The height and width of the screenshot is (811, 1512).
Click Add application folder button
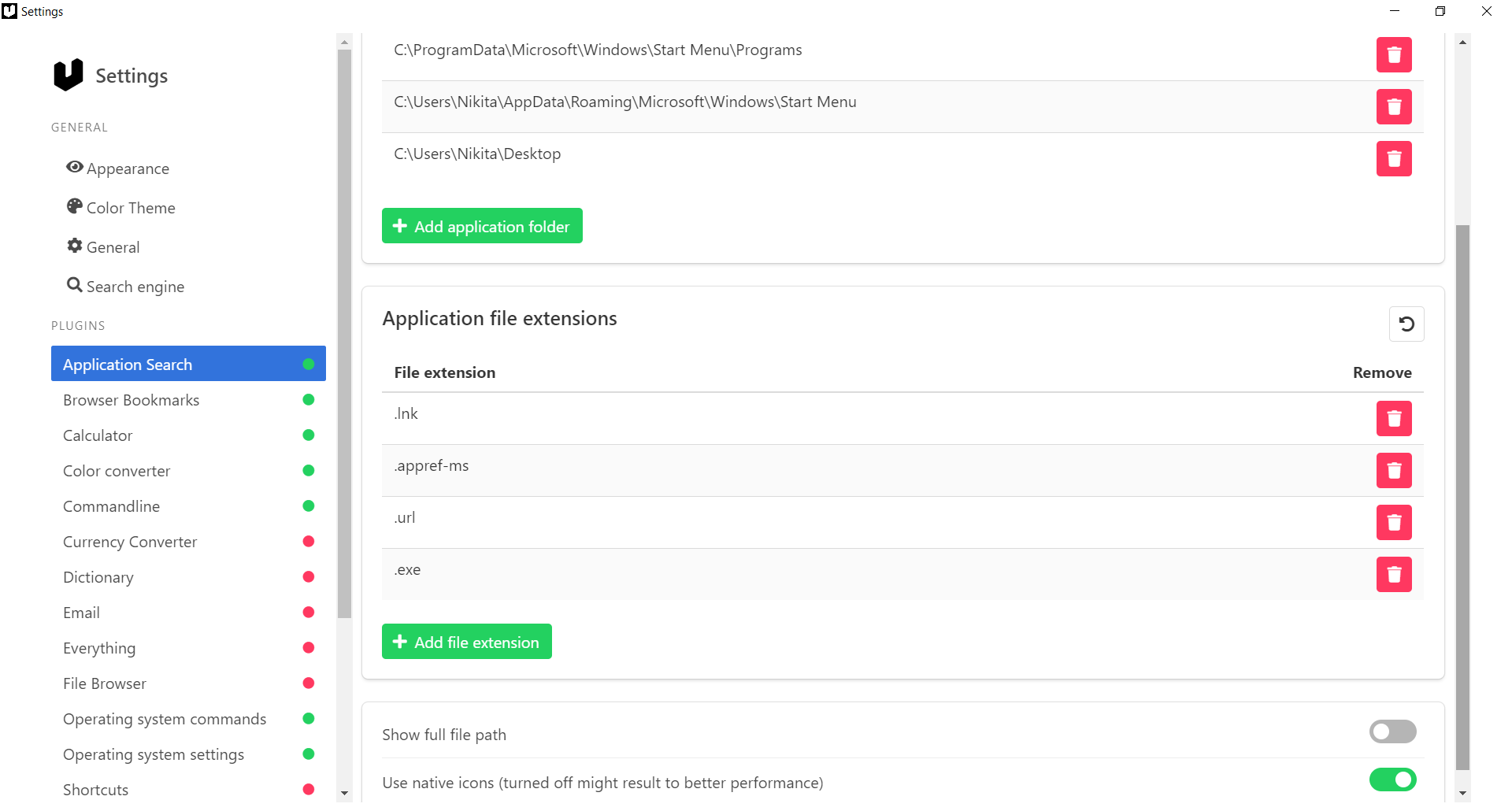pyautogui.click(x=482, y=226)
